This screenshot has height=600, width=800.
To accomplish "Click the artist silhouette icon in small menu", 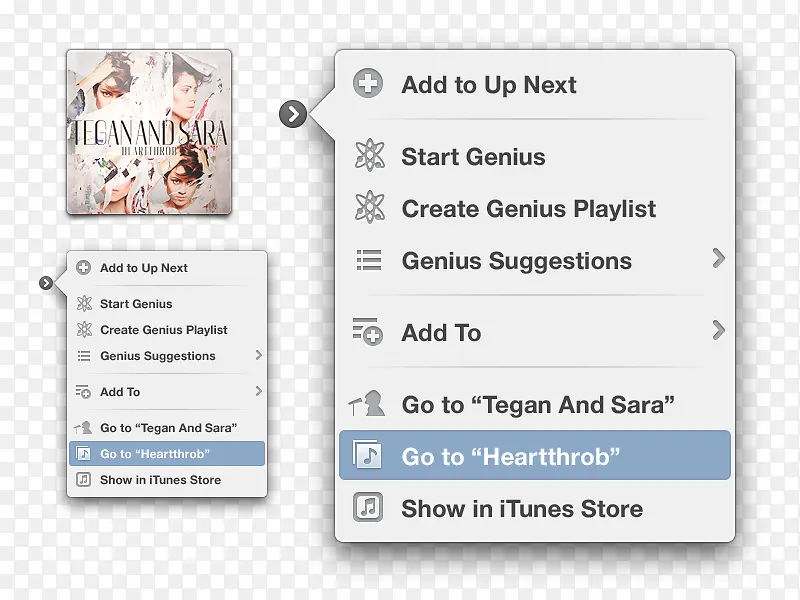I will click(x=83, y=428).
